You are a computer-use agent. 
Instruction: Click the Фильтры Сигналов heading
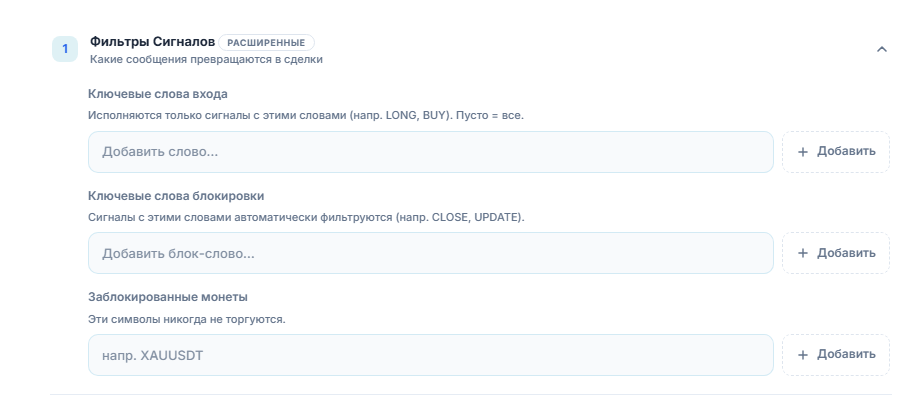pyautogui.click(x=152, y=42)
